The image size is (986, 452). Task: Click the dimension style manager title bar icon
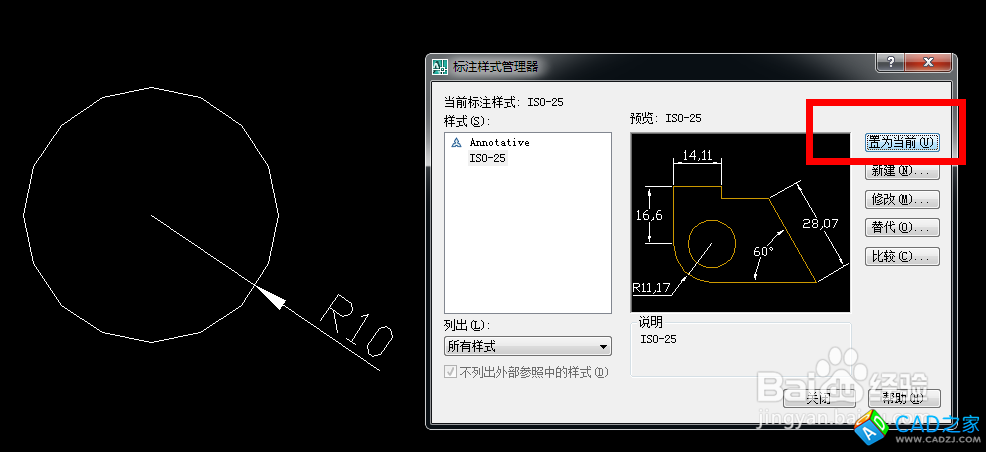(440, 67)
